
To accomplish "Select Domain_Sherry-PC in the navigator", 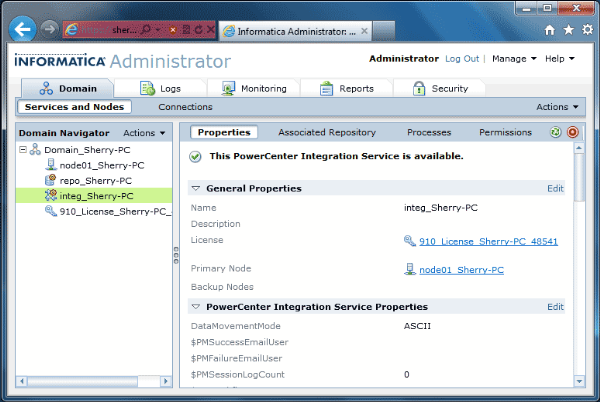I will click(x=87, y=150).
